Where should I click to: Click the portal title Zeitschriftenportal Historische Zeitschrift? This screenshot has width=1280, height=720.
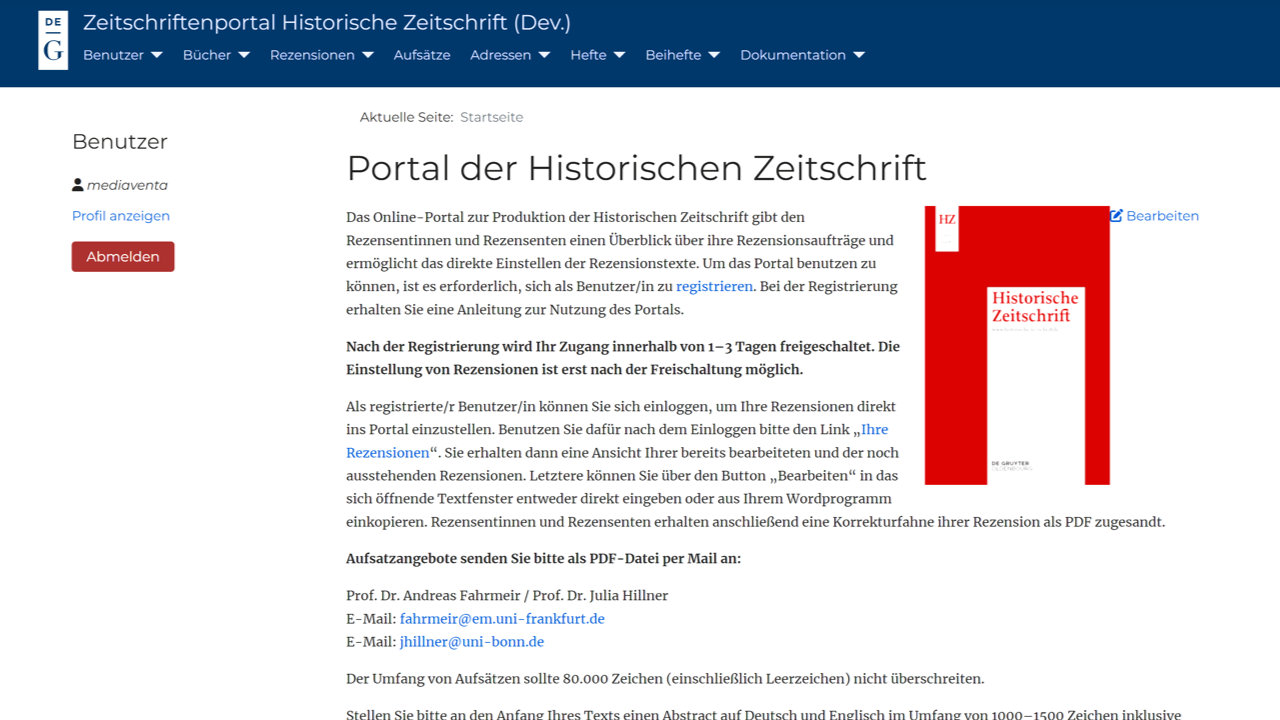[x=326, y=22]
